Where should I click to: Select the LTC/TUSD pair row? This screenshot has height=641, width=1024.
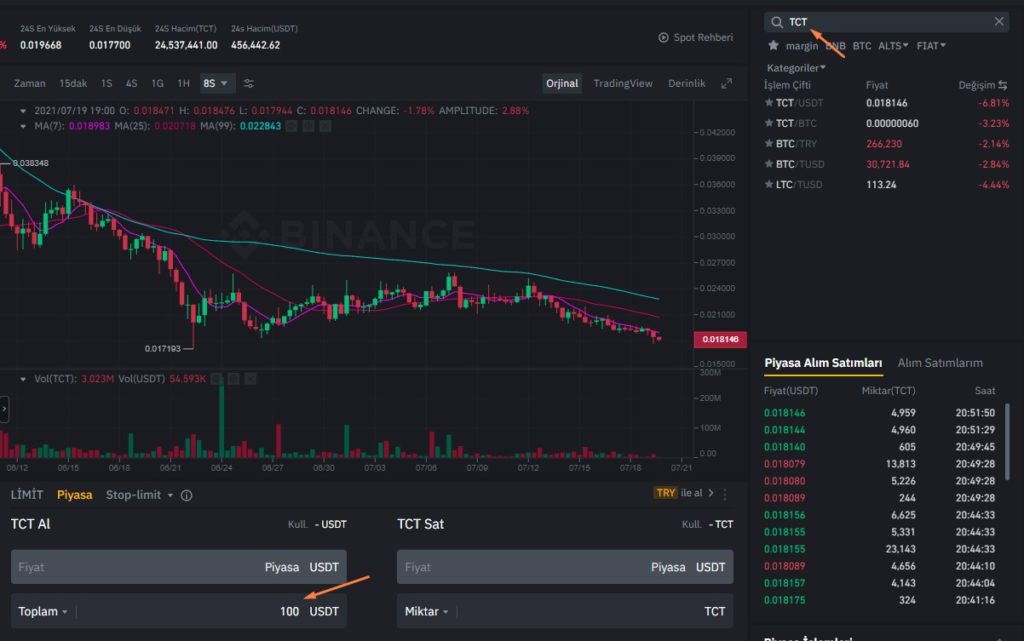point(886,184)
